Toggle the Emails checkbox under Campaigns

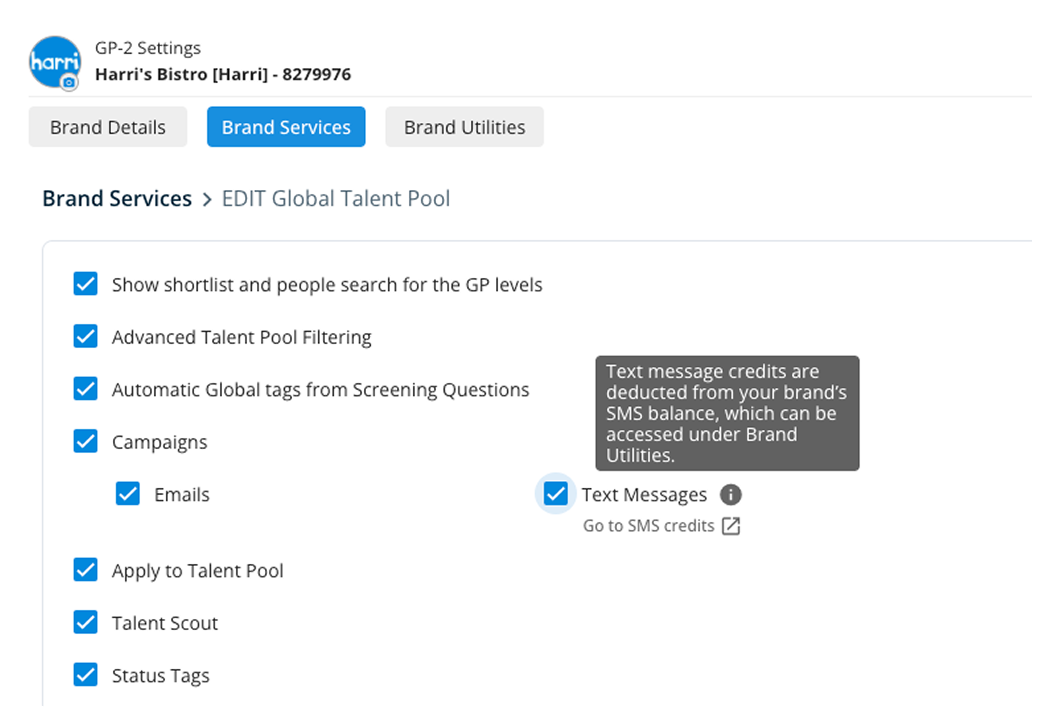128,494
